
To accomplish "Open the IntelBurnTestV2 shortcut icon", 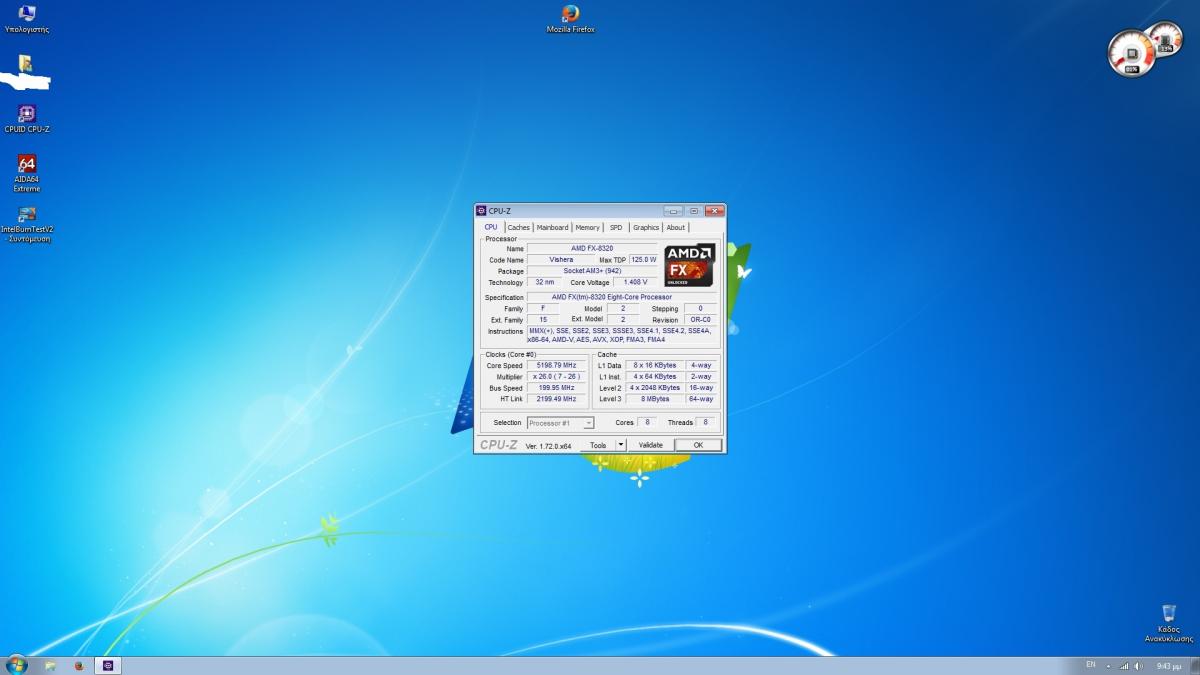I will click(27, 223).
